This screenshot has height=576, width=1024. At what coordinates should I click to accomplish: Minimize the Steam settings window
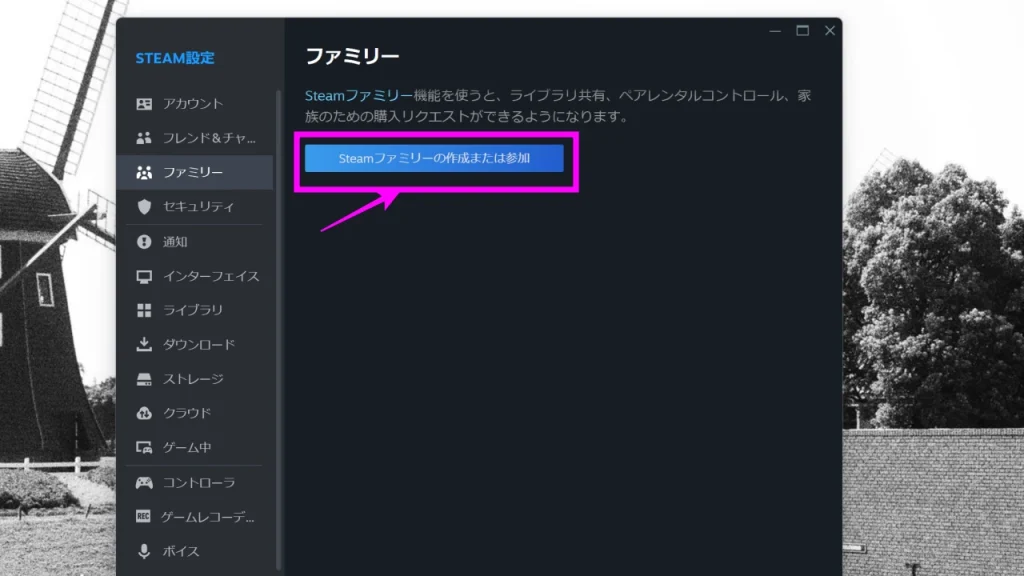pyautogui.click(x=775, y=31)
